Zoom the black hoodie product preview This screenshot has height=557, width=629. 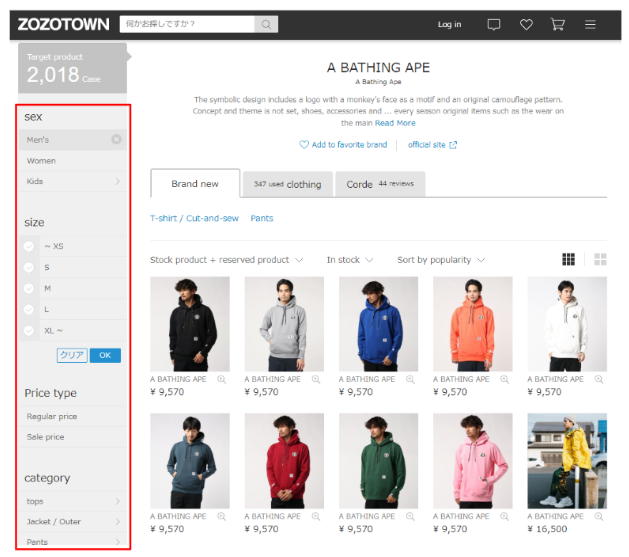pyautogui.click(x=221, y=379)
